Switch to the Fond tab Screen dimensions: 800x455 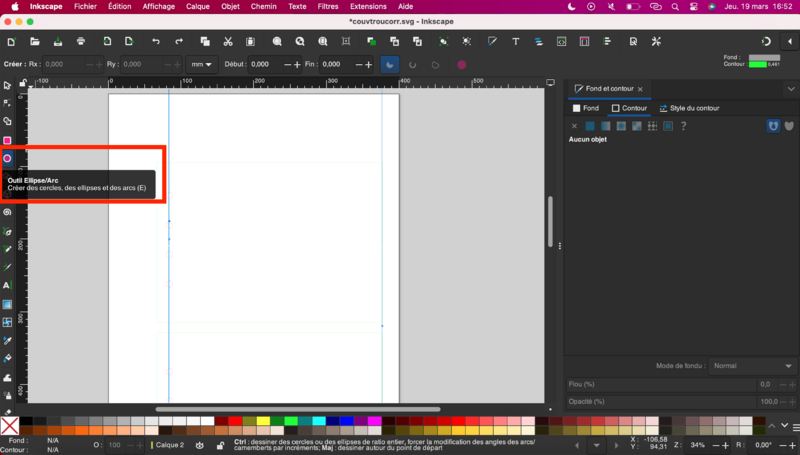(586, 108)
